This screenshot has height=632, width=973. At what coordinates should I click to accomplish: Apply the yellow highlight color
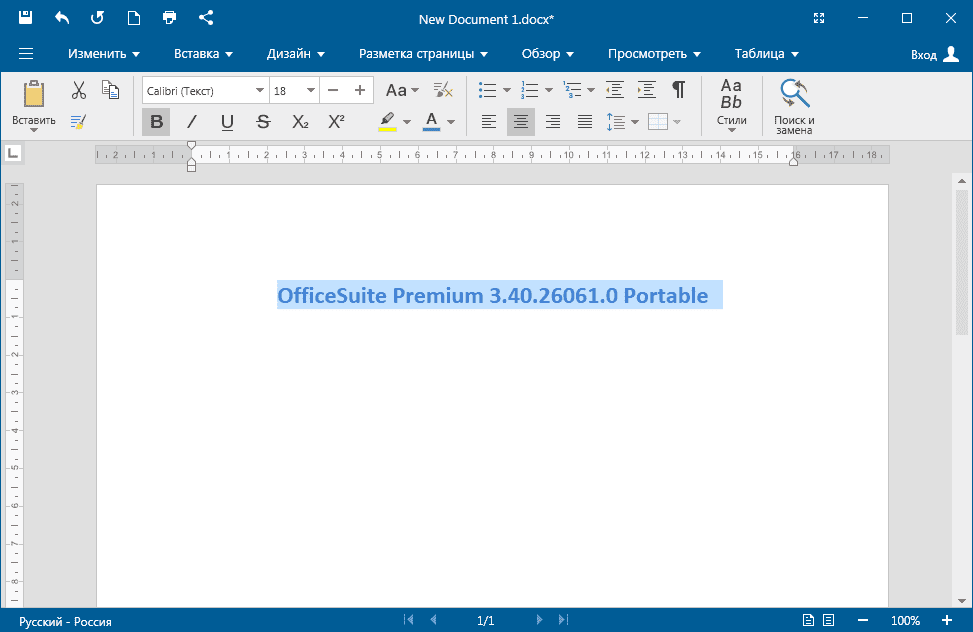[x=387, y=122]
